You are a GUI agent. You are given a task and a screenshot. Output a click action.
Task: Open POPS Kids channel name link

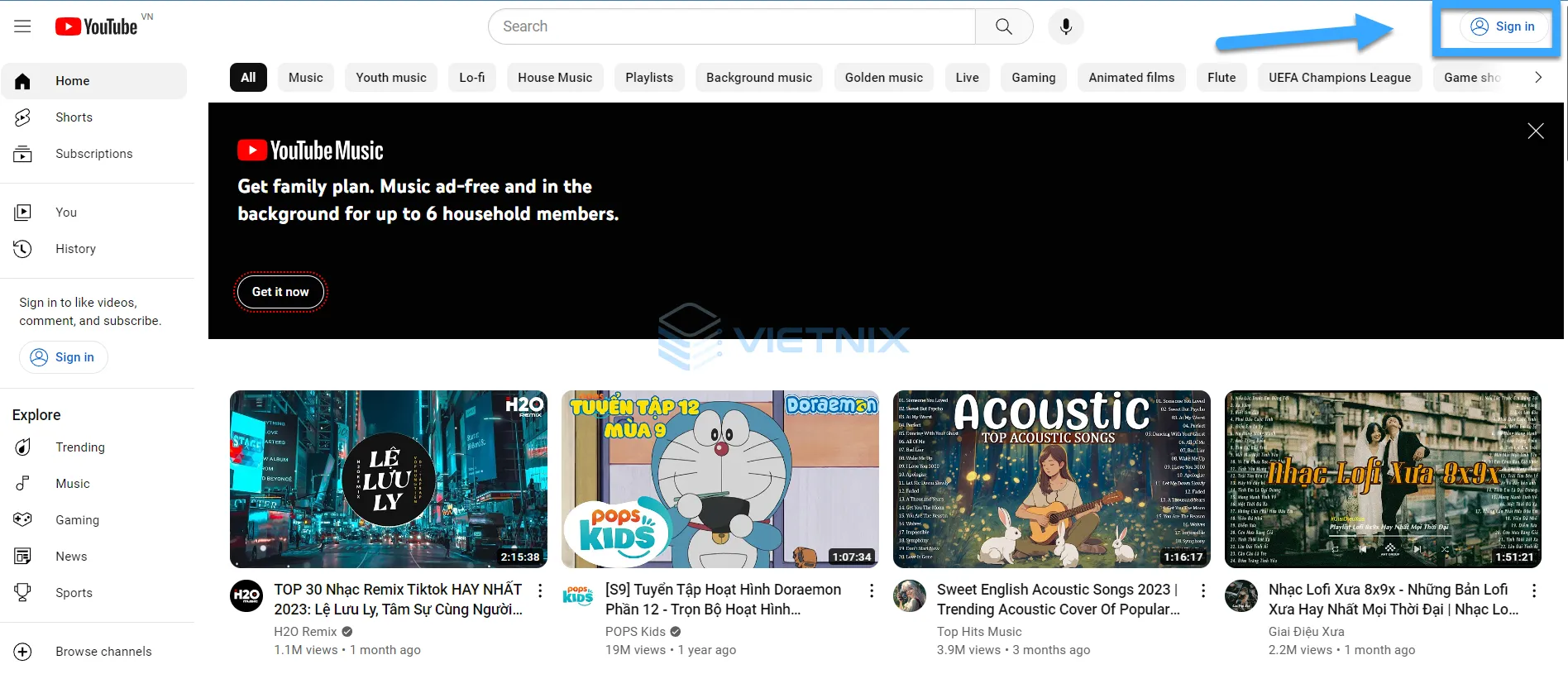tap(635, 632)
